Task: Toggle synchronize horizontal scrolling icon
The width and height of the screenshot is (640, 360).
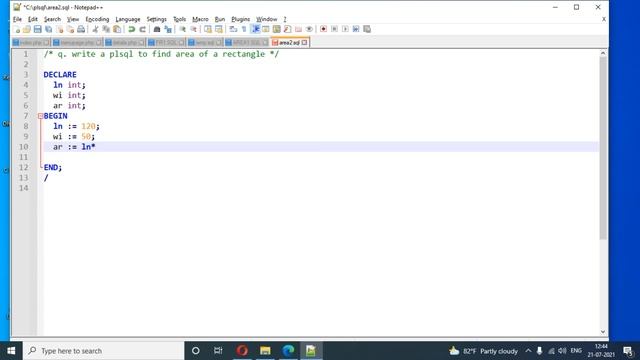Action: click(x=219, y=29)
